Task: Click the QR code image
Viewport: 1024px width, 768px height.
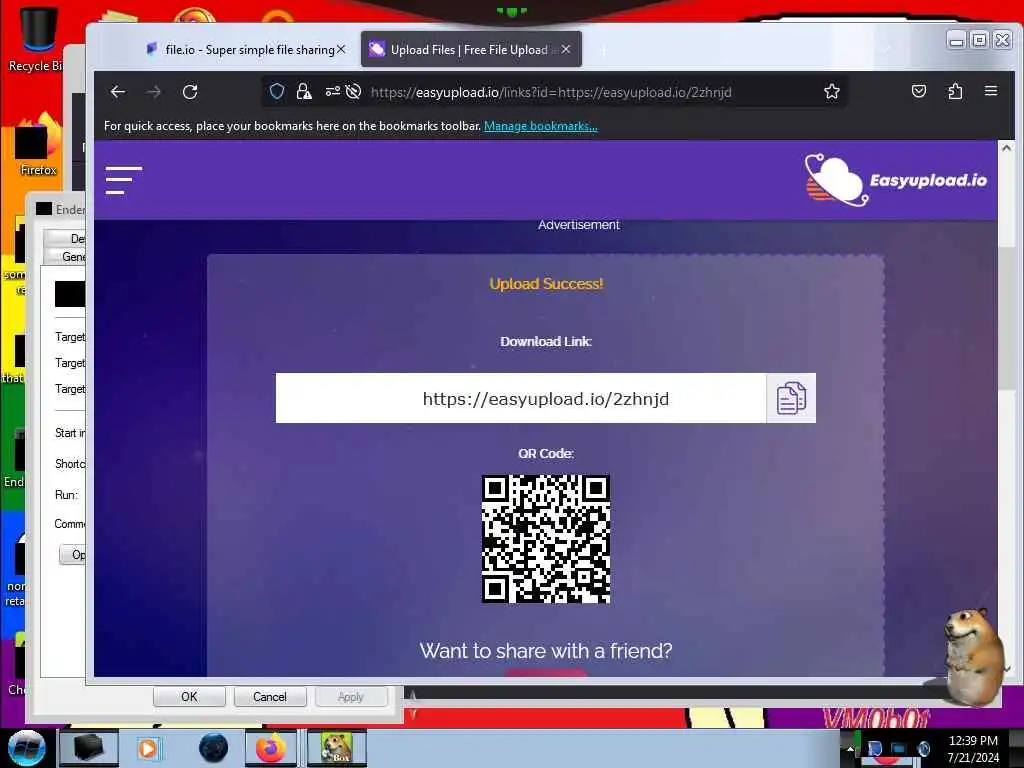Action: (x=546, y=539)
